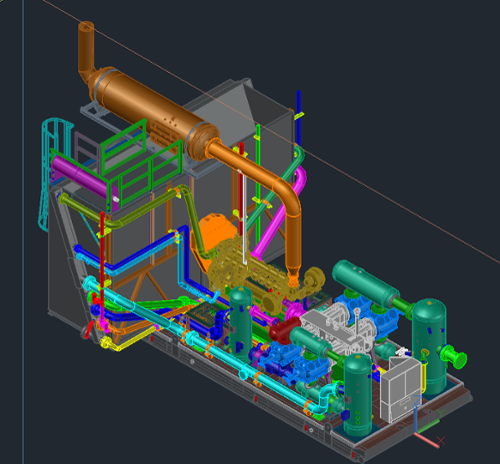Click the tall blue vertical pipe
The image size is (500, 464).
[299, 118]
